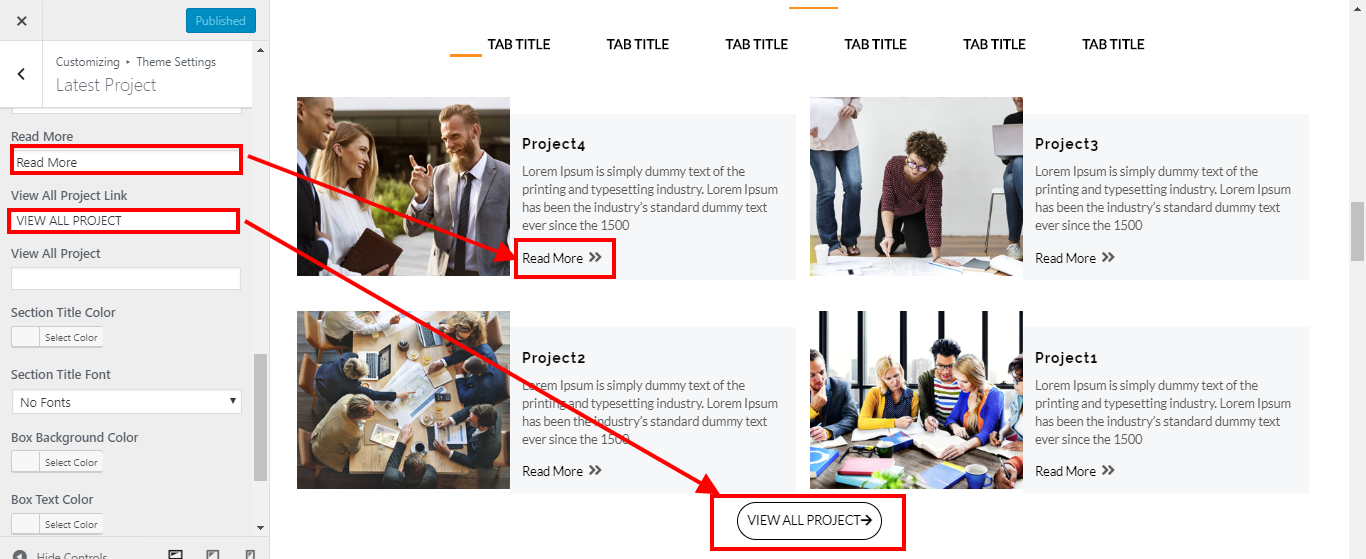Open the Section Title Font dropdown
The width and height of the screenshot is (1366, 559).
pos(126,402)
